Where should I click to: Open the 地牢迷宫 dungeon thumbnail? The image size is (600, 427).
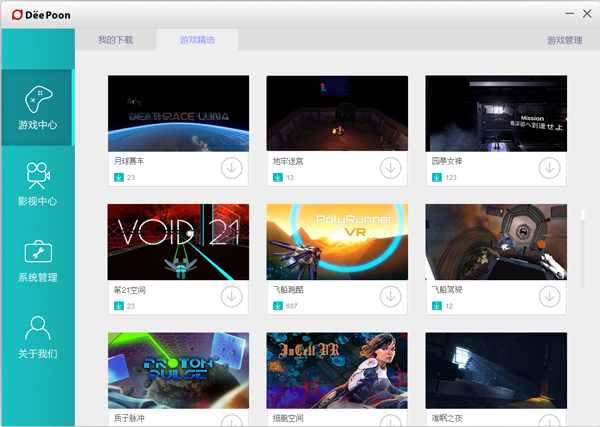[x=337, y=113]
